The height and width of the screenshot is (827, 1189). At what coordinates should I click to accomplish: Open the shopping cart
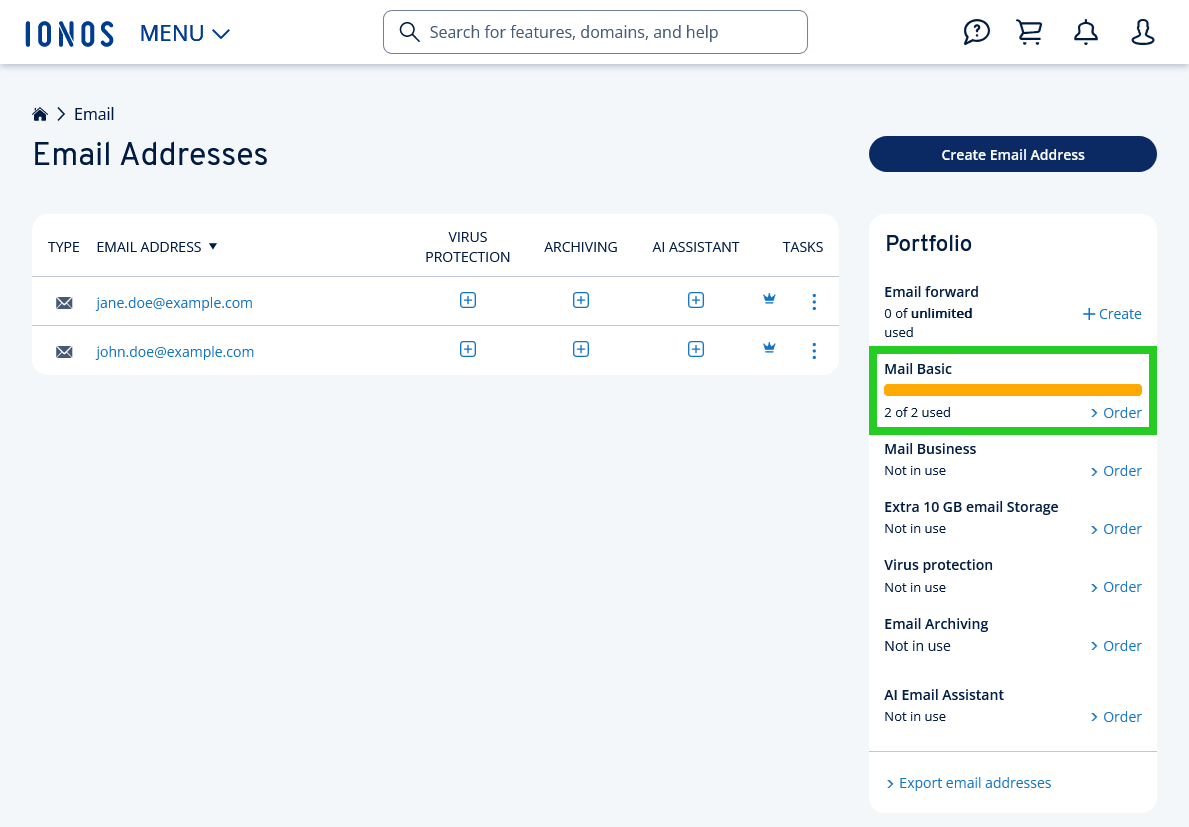click(1030, 32)
